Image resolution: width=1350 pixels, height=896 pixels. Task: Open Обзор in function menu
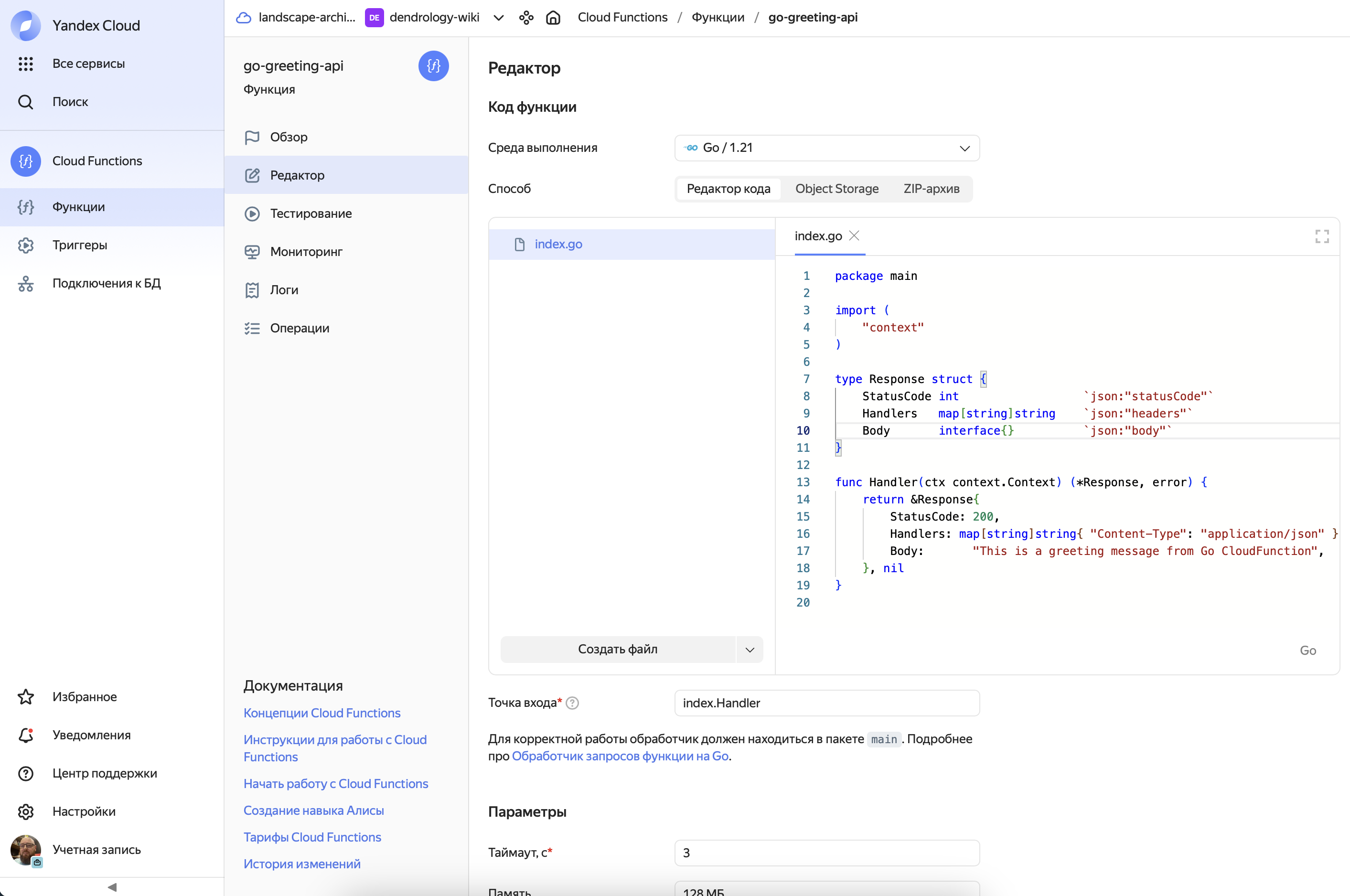346,137
